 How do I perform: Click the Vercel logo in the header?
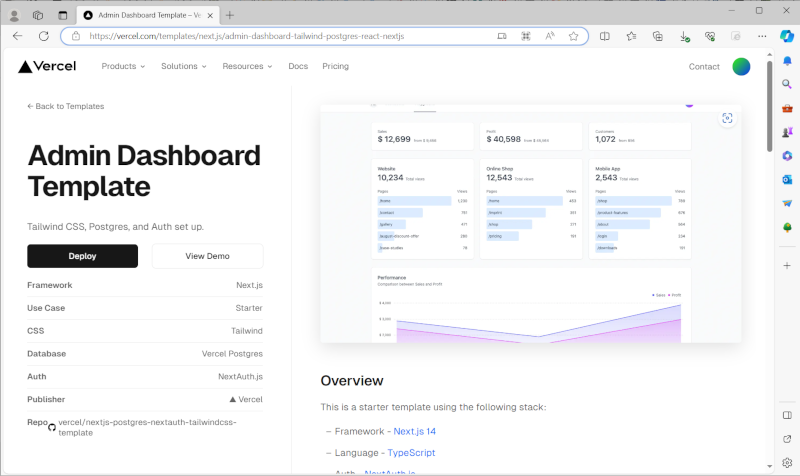[x=47, y=66]
